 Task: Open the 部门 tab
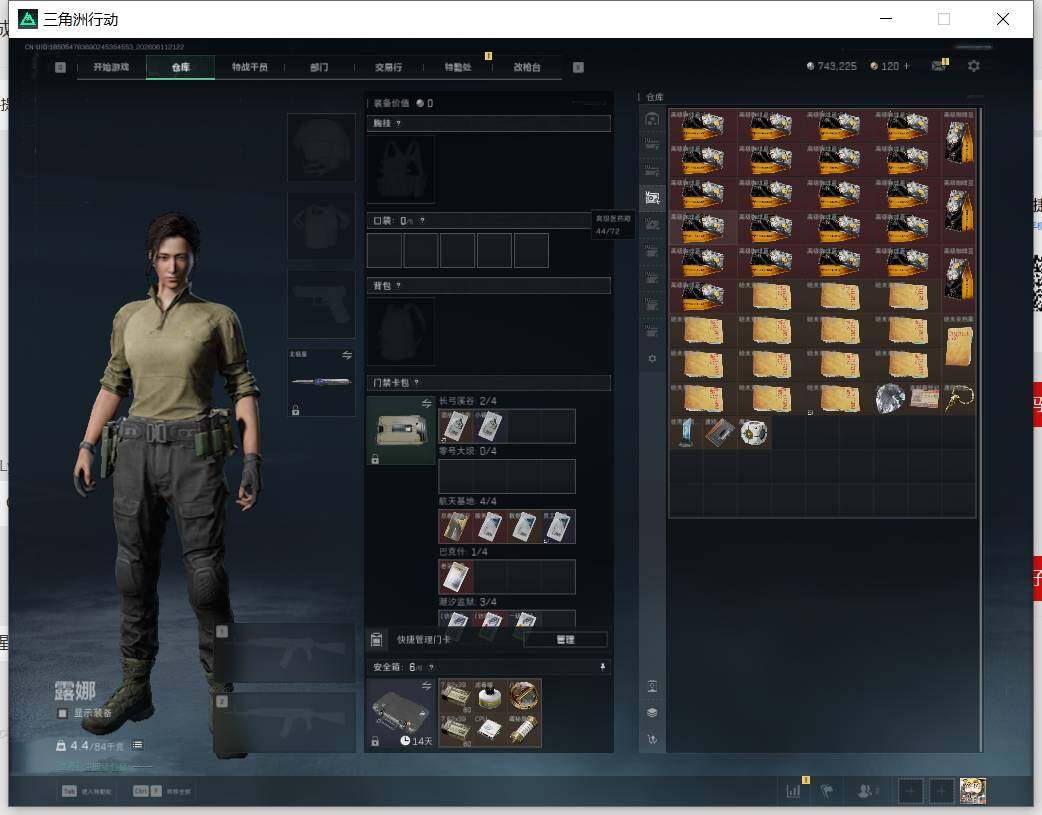(x=319, y=67)
